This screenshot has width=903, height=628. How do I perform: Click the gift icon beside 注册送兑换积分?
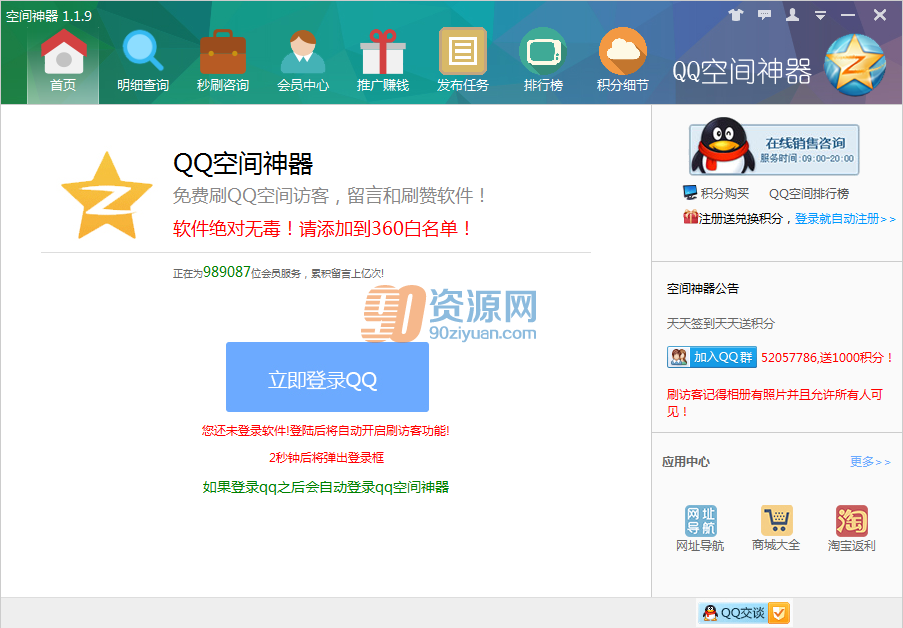[690, 217]
